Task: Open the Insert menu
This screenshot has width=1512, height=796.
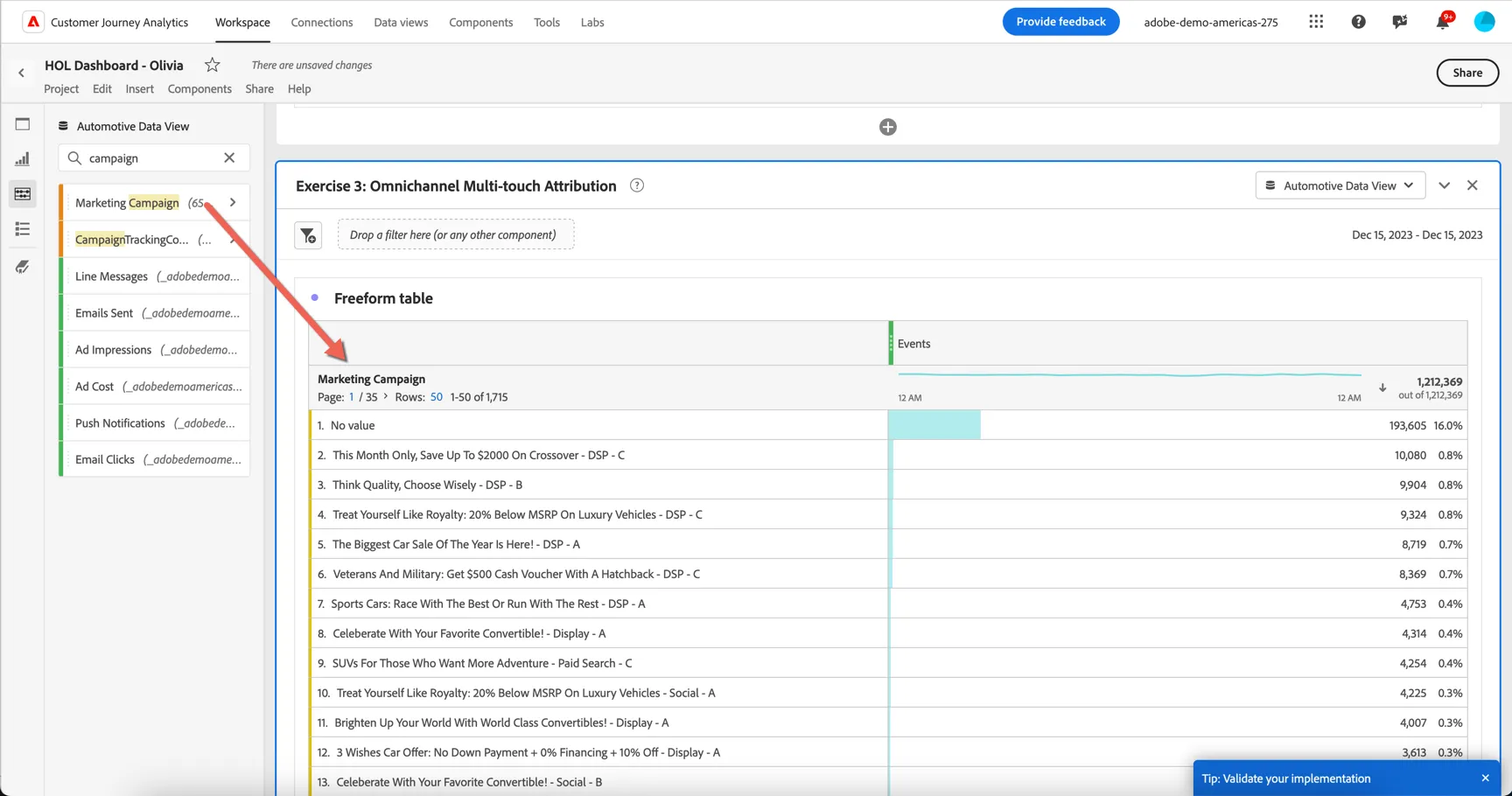Action: 139,88
